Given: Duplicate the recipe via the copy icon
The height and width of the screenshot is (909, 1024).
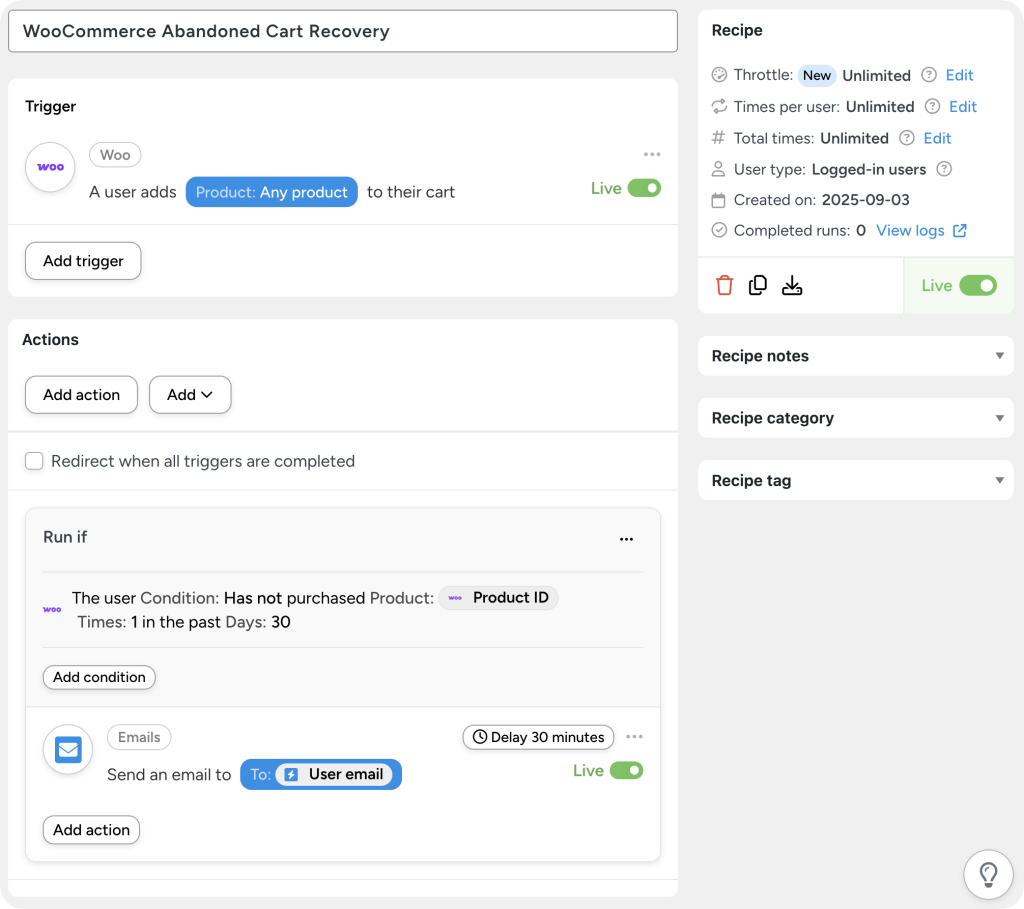Looking at the screenshot, I should point(757,285).
